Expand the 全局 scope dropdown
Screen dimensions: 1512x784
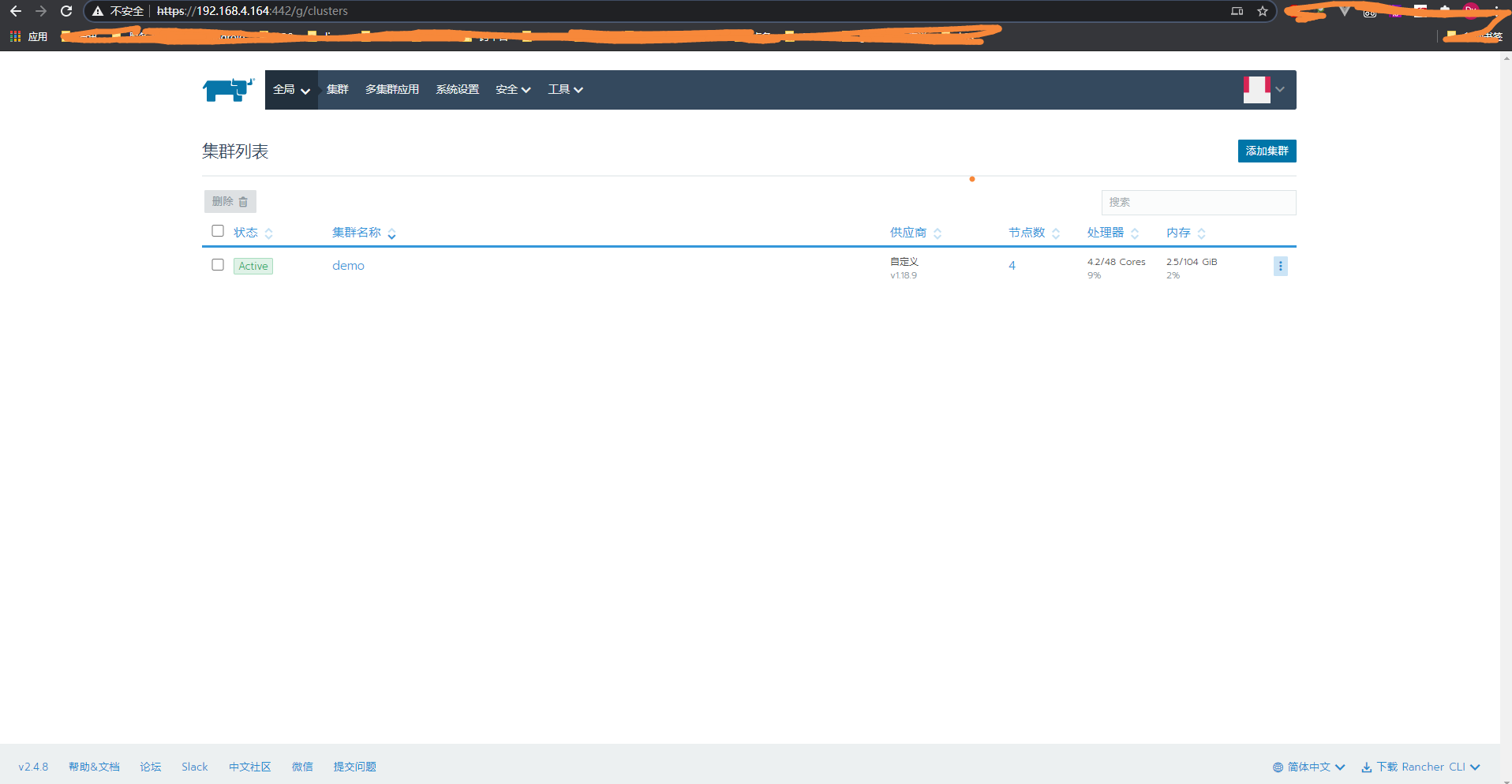(291, 90)
